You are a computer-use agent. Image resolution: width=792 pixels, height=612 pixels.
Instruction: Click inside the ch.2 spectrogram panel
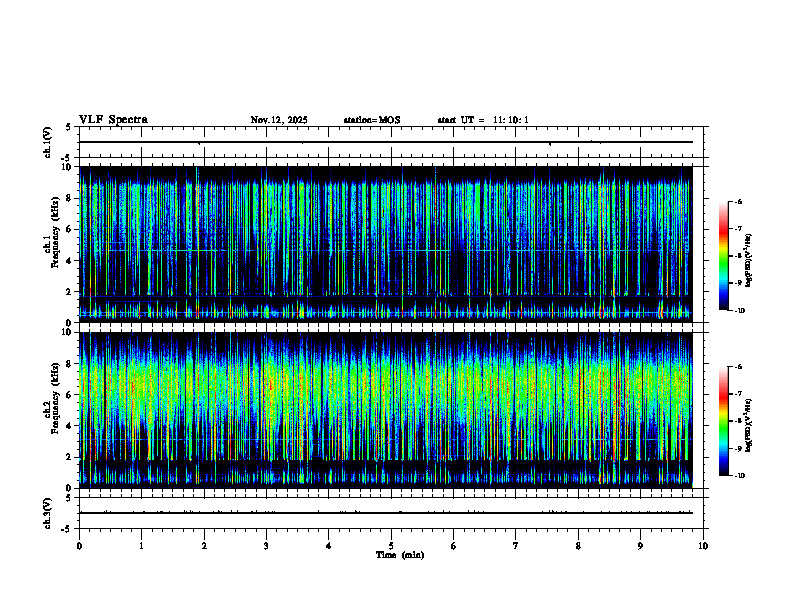coord(386,410)
